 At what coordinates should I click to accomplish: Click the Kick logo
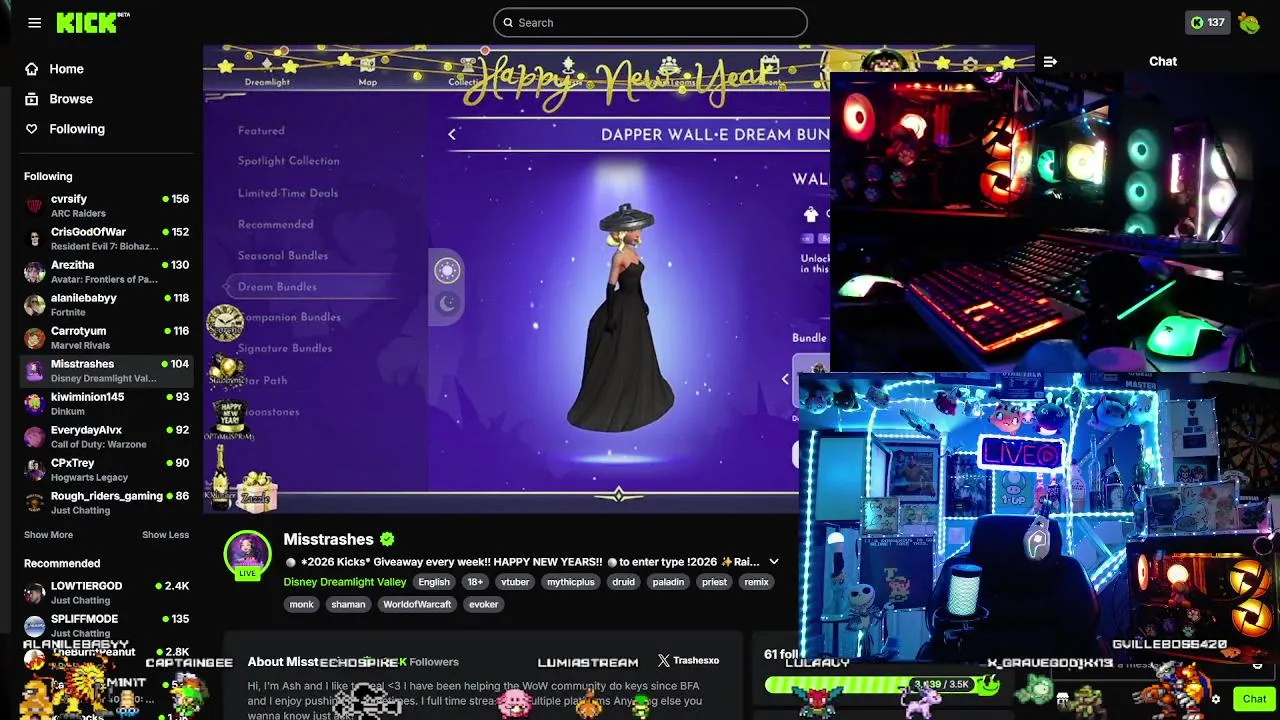92,22
